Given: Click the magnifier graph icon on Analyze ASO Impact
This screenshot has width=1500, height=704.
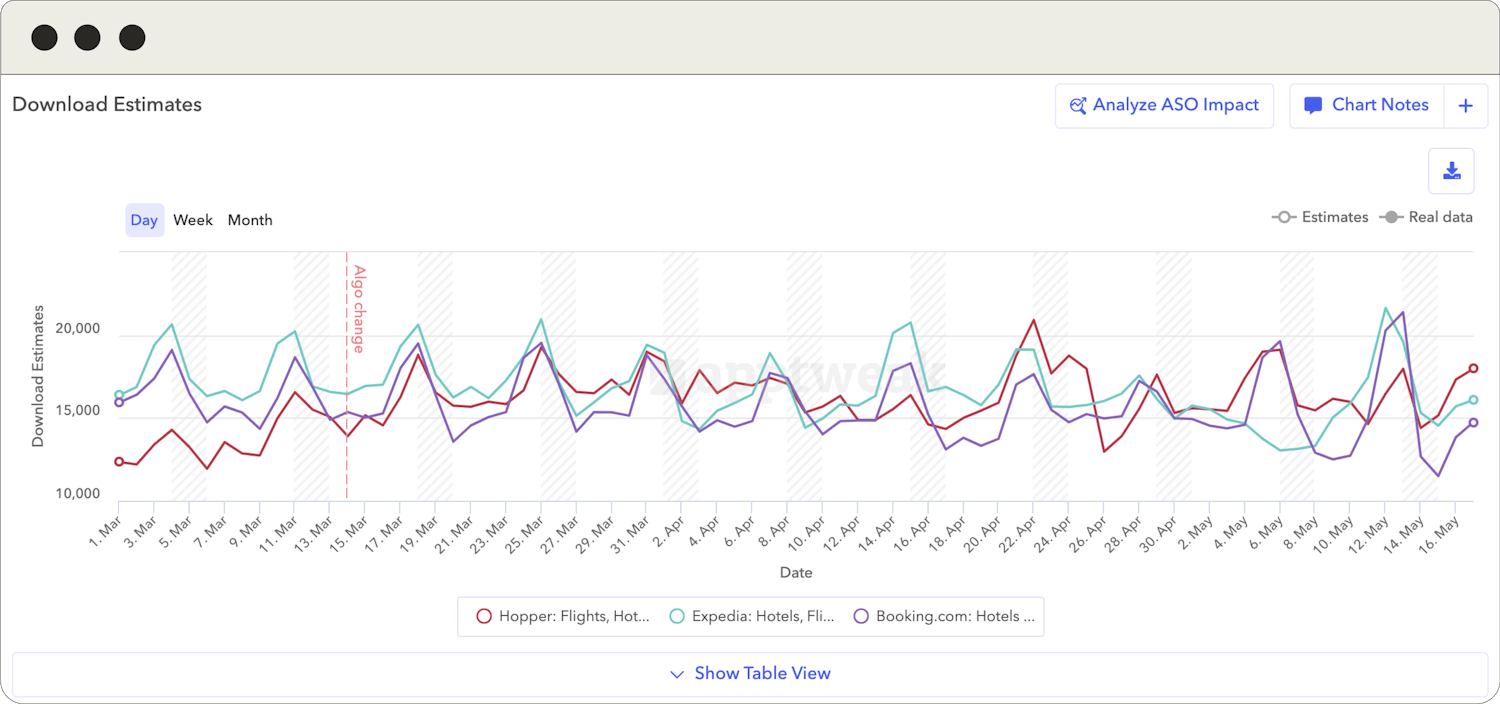Looking at the screenshot, I should (x=1079, y=104).
